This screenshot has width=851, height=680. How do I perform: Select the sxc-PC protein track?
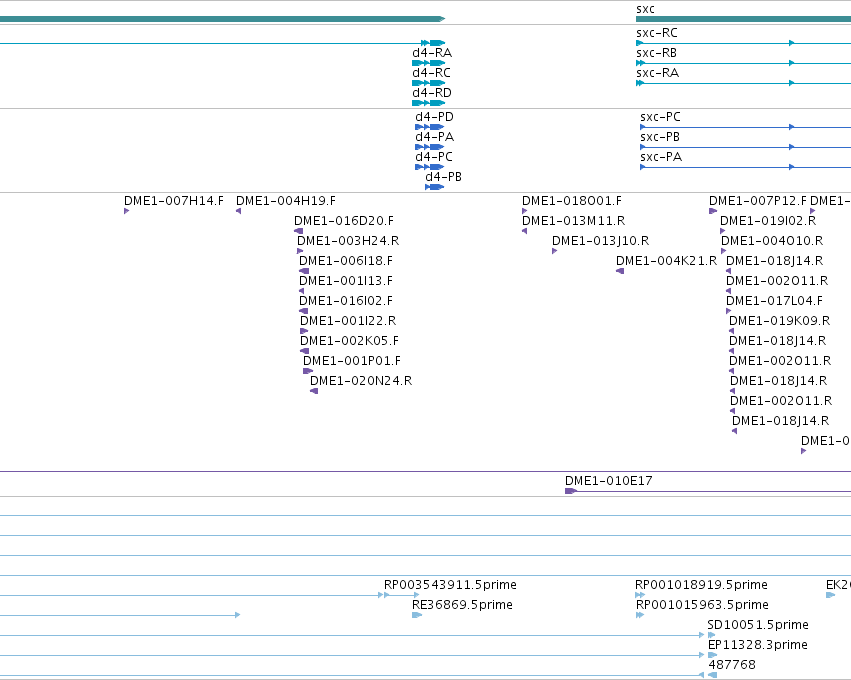[746, 127]
